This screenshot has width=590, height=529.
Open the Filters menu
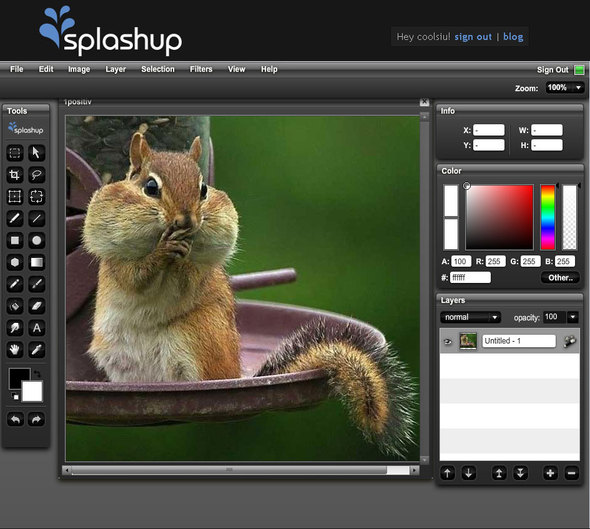tap(201, 69)
